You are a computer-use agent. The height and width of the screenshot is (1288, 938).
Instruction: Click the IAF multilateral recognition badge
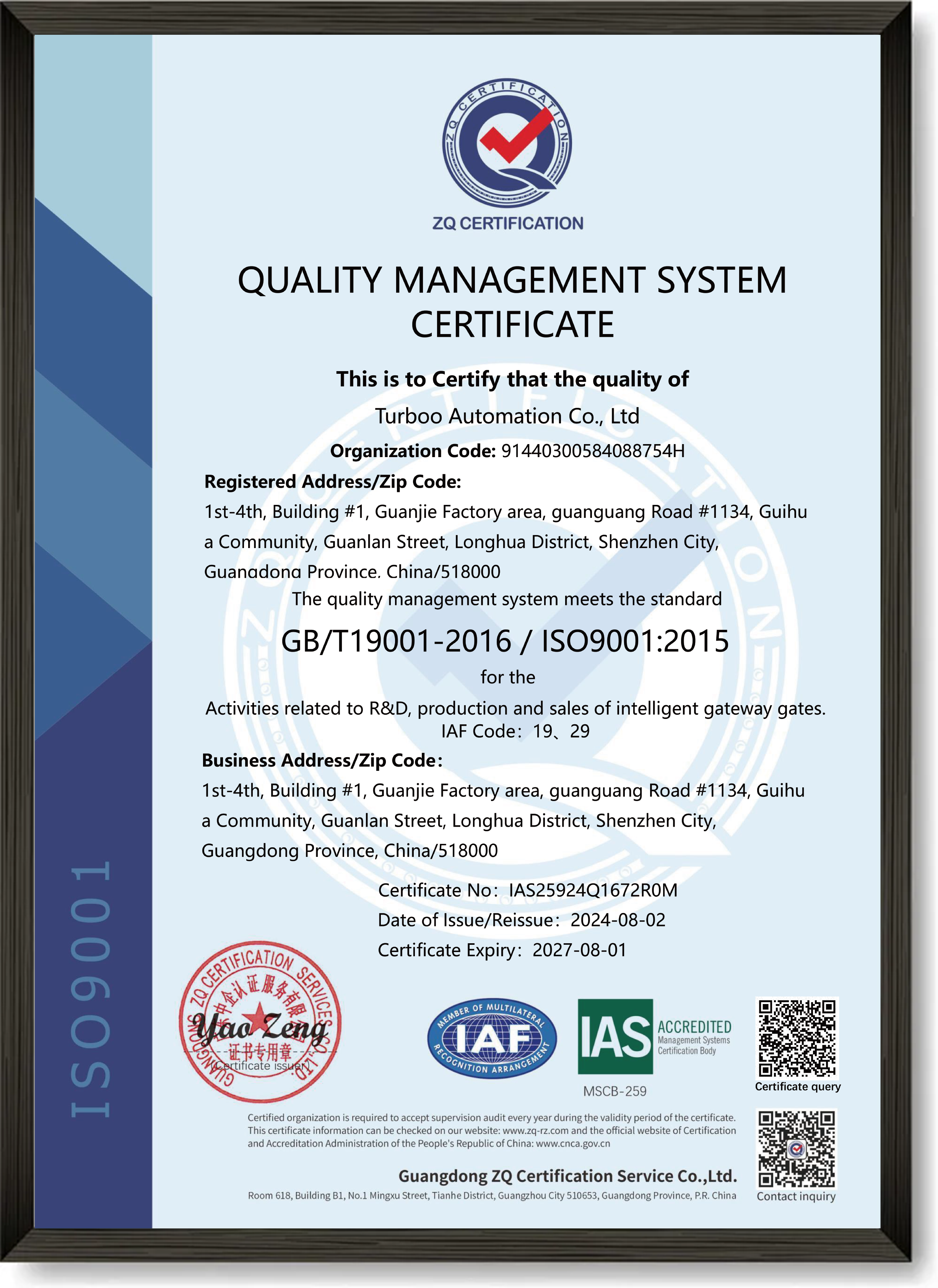tap(491, 1039)
